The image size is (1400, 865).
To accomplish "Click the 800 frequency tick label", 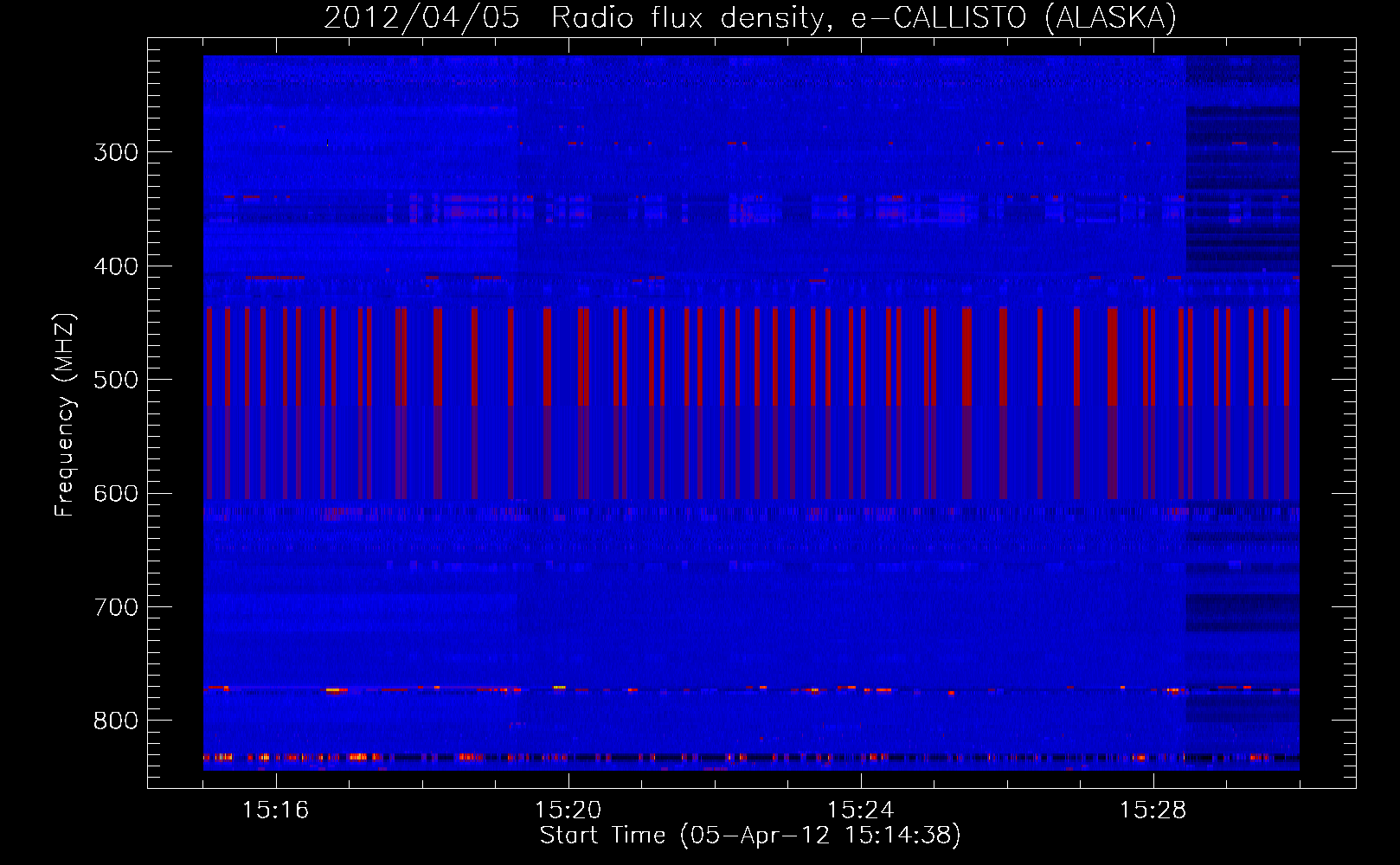I will (x=116, y=721).
